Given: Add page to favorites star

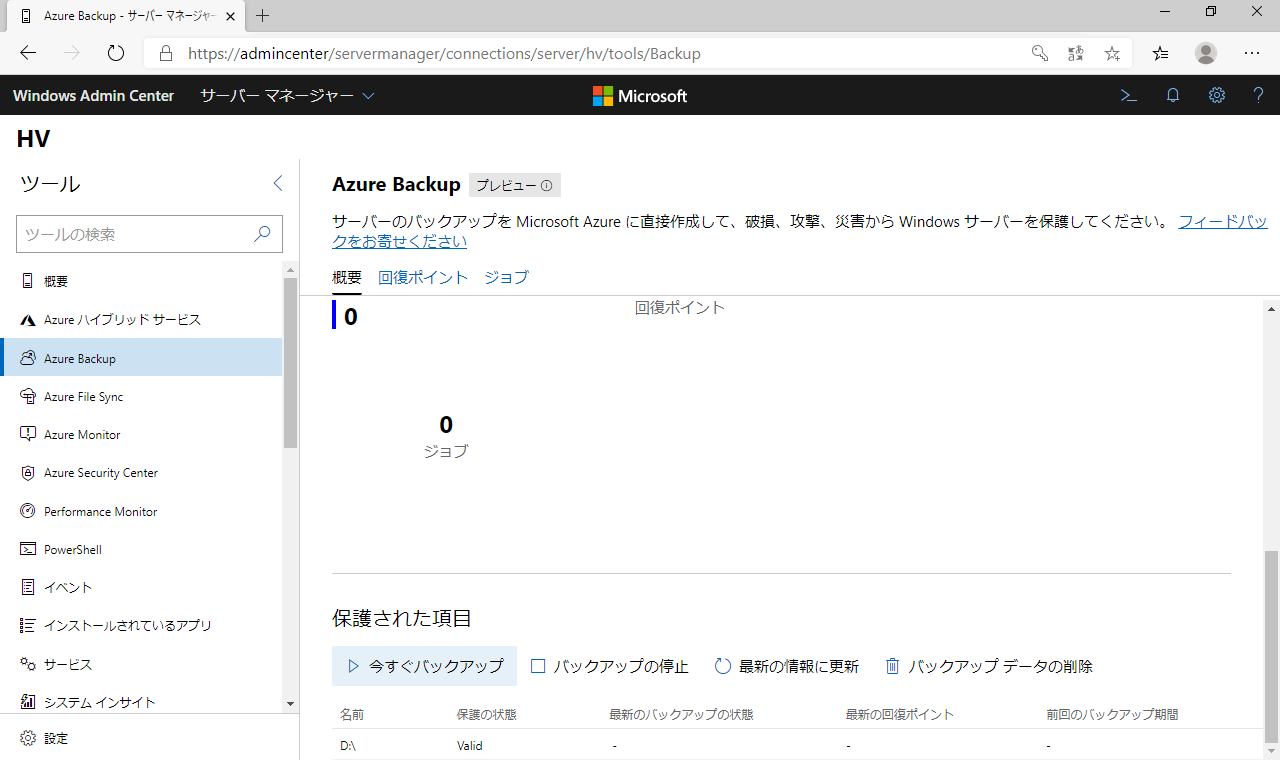Looking at the screenshot, I should tap(1112, 54).
